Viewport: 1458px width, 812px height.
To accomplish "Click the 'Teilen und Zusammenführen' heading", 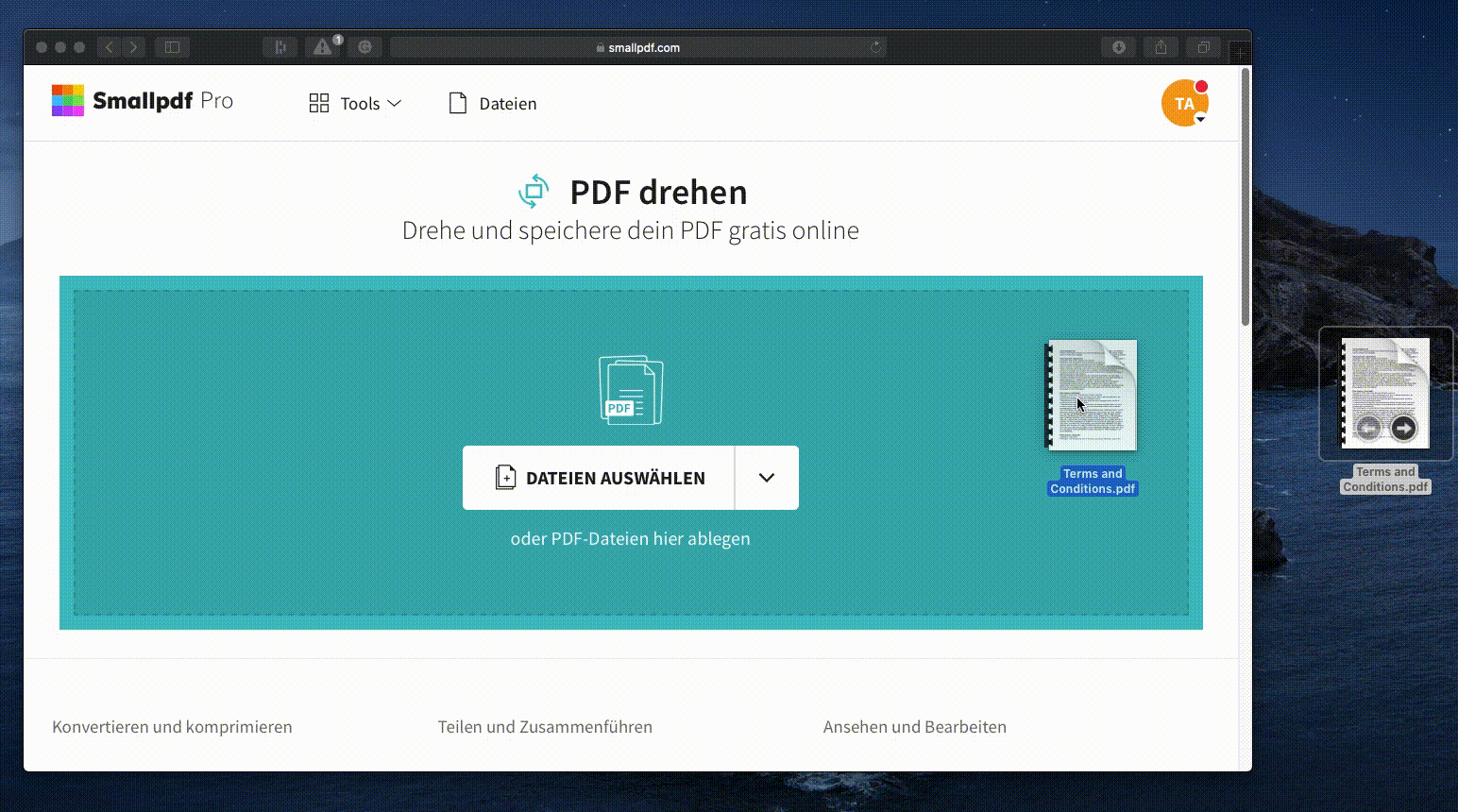I will [545, 727].
